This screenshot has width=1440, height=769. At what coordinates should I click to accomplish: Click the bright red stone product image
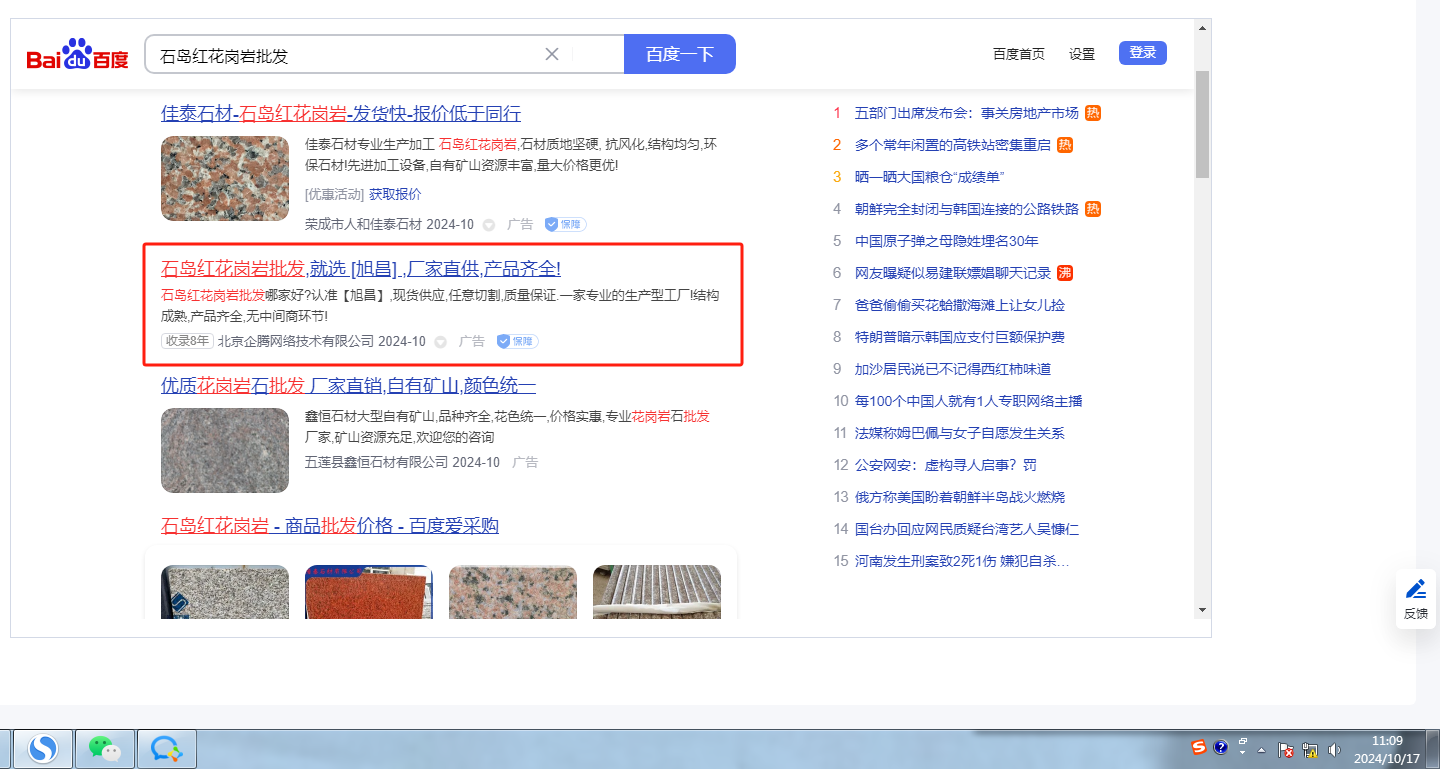(369, 592)
